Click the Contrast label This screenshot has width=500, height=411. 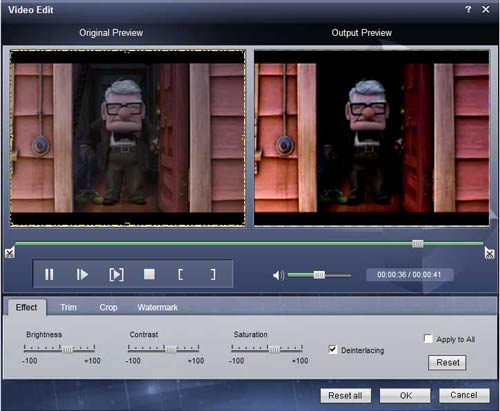click(144, 334)
